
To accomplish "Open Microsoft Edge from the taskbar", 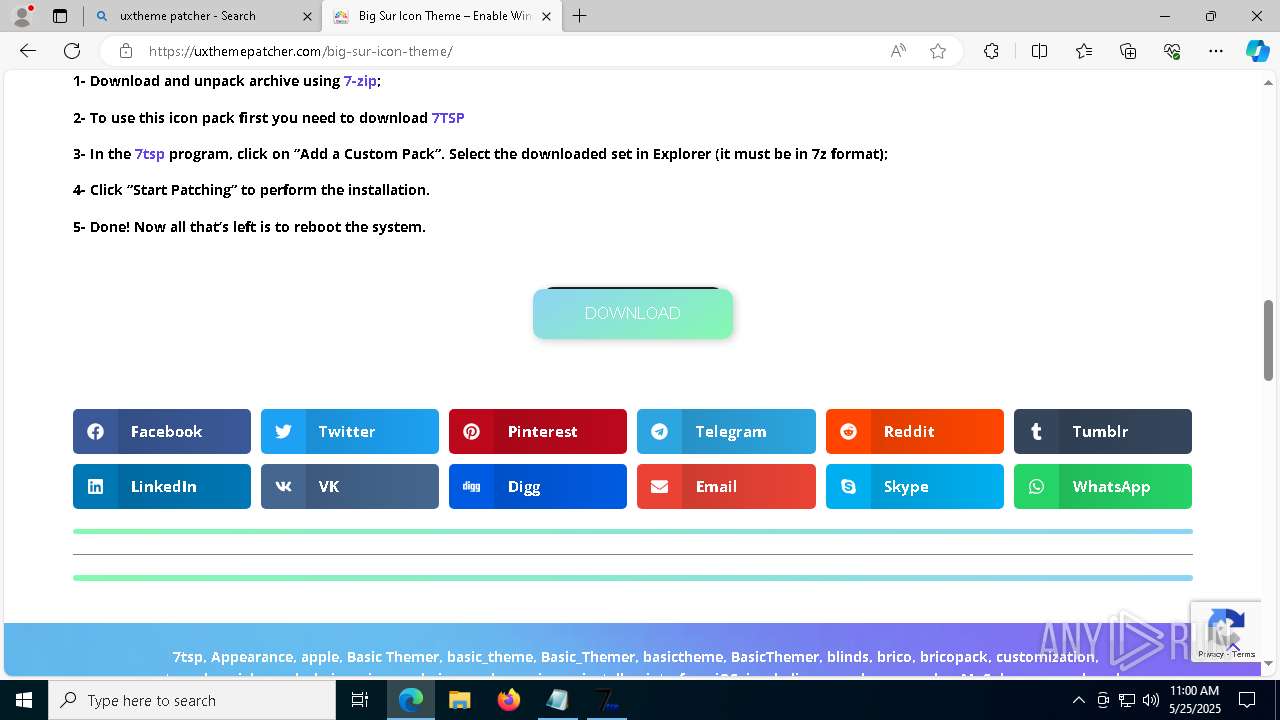I will [411, 700].
